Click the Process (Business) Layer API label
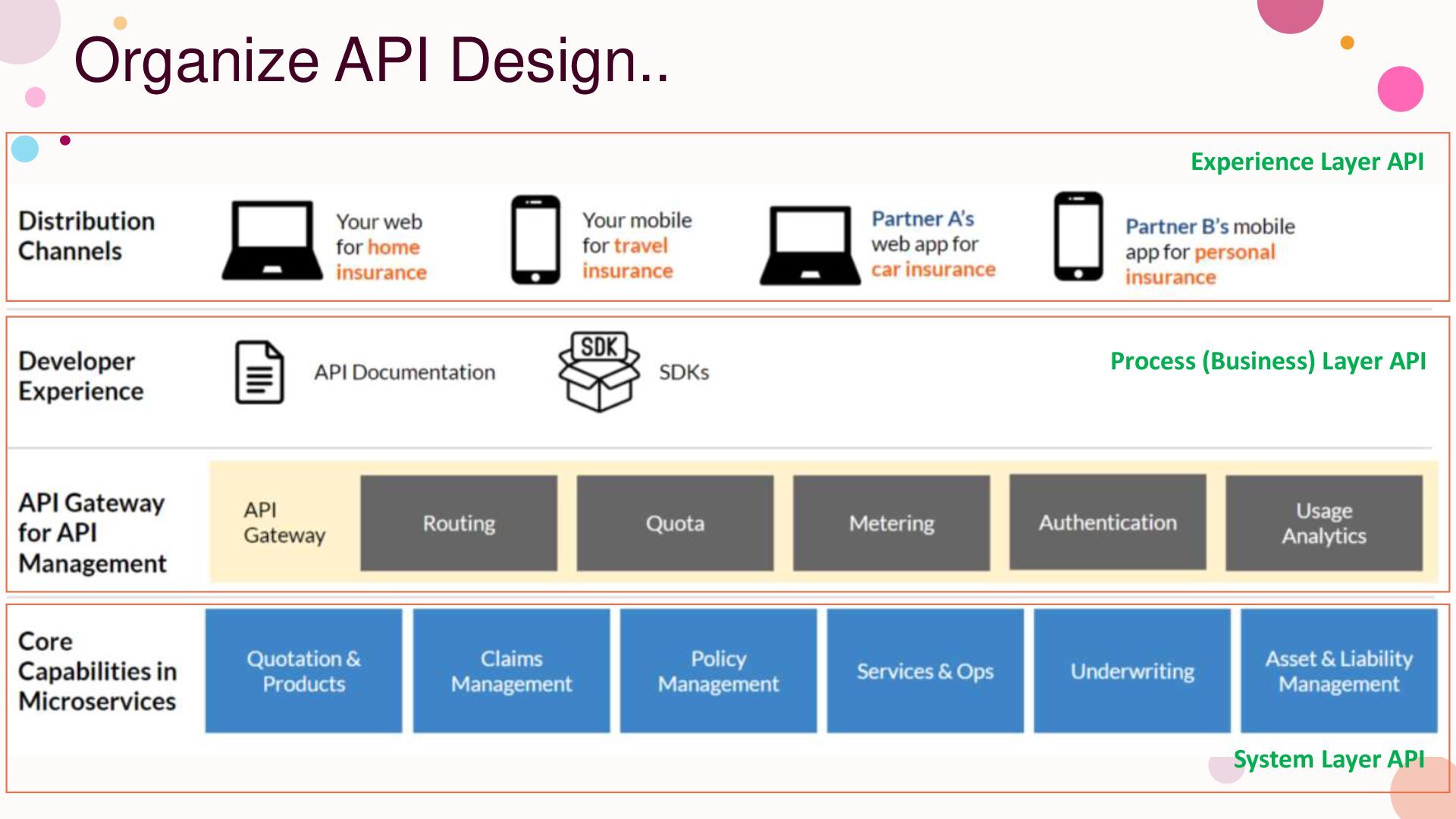The width and height of the screenshot is (1456, 819). pos(1268,361)
